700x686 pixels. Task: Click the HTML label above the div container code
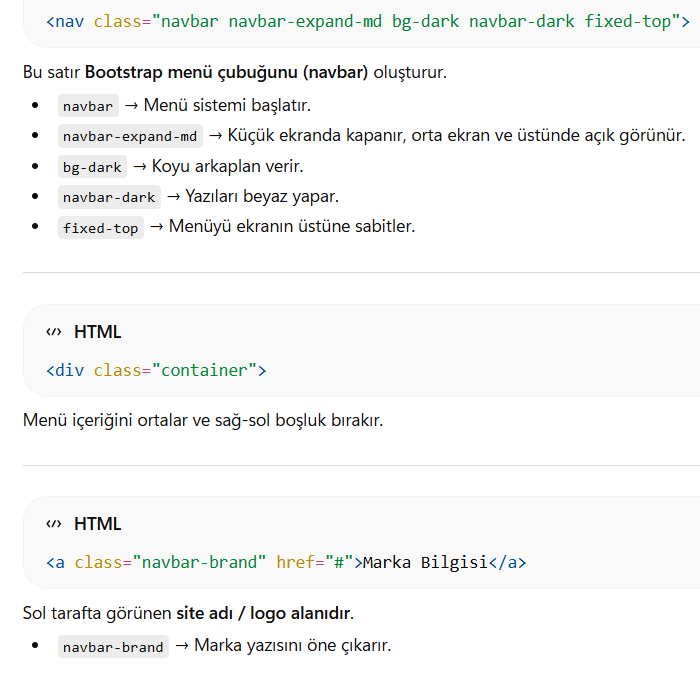click(x=97, y=332)
